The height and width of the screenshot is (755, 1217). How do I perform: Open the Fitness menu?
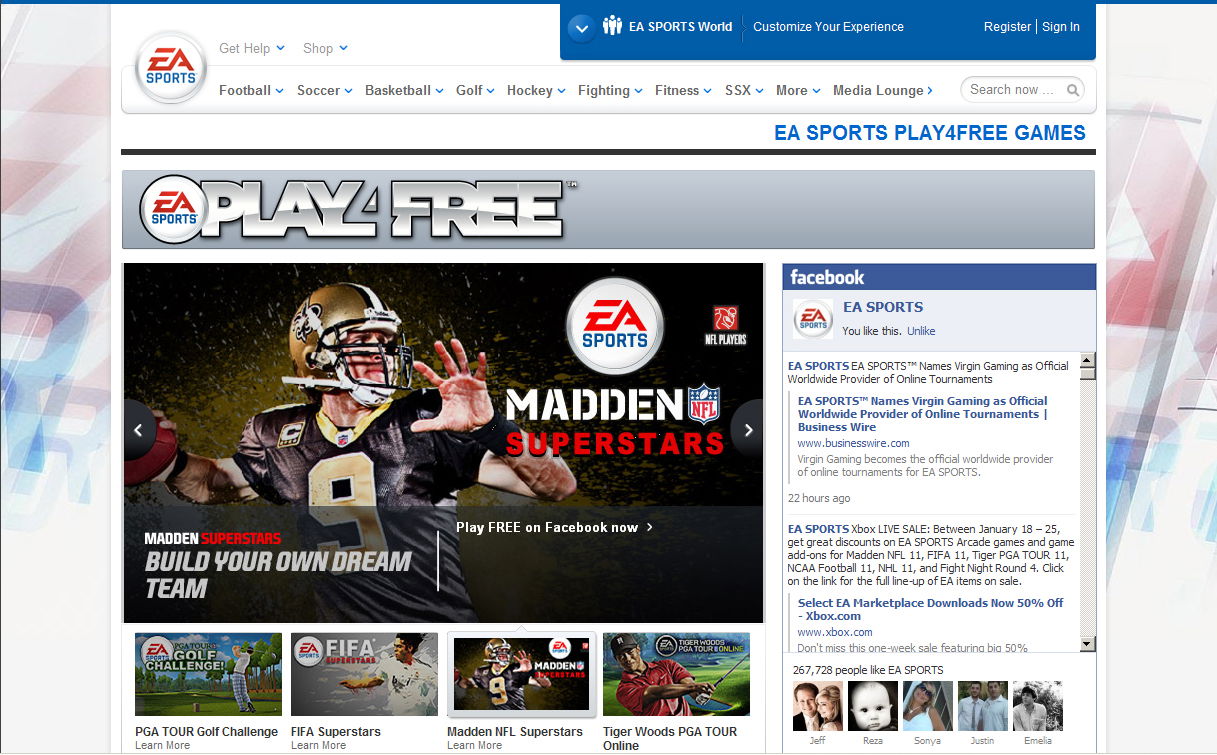683,90
